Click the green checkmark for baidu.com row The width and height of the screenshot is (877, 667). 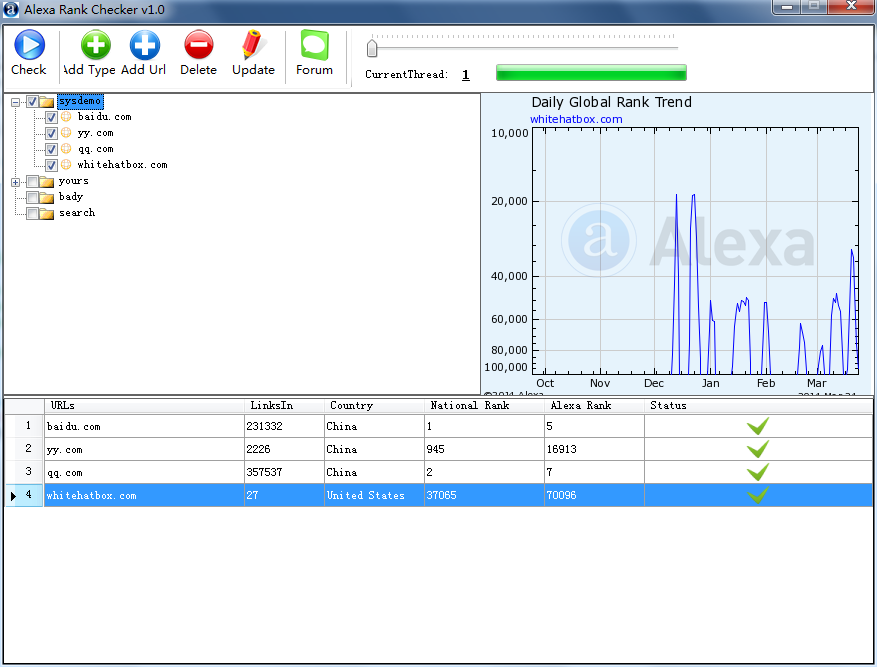(758, 426)
